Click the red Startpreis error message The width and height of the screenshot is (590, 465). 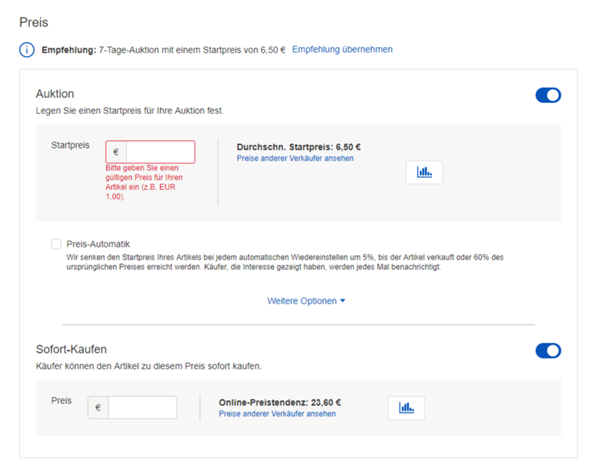click(144, 182)
